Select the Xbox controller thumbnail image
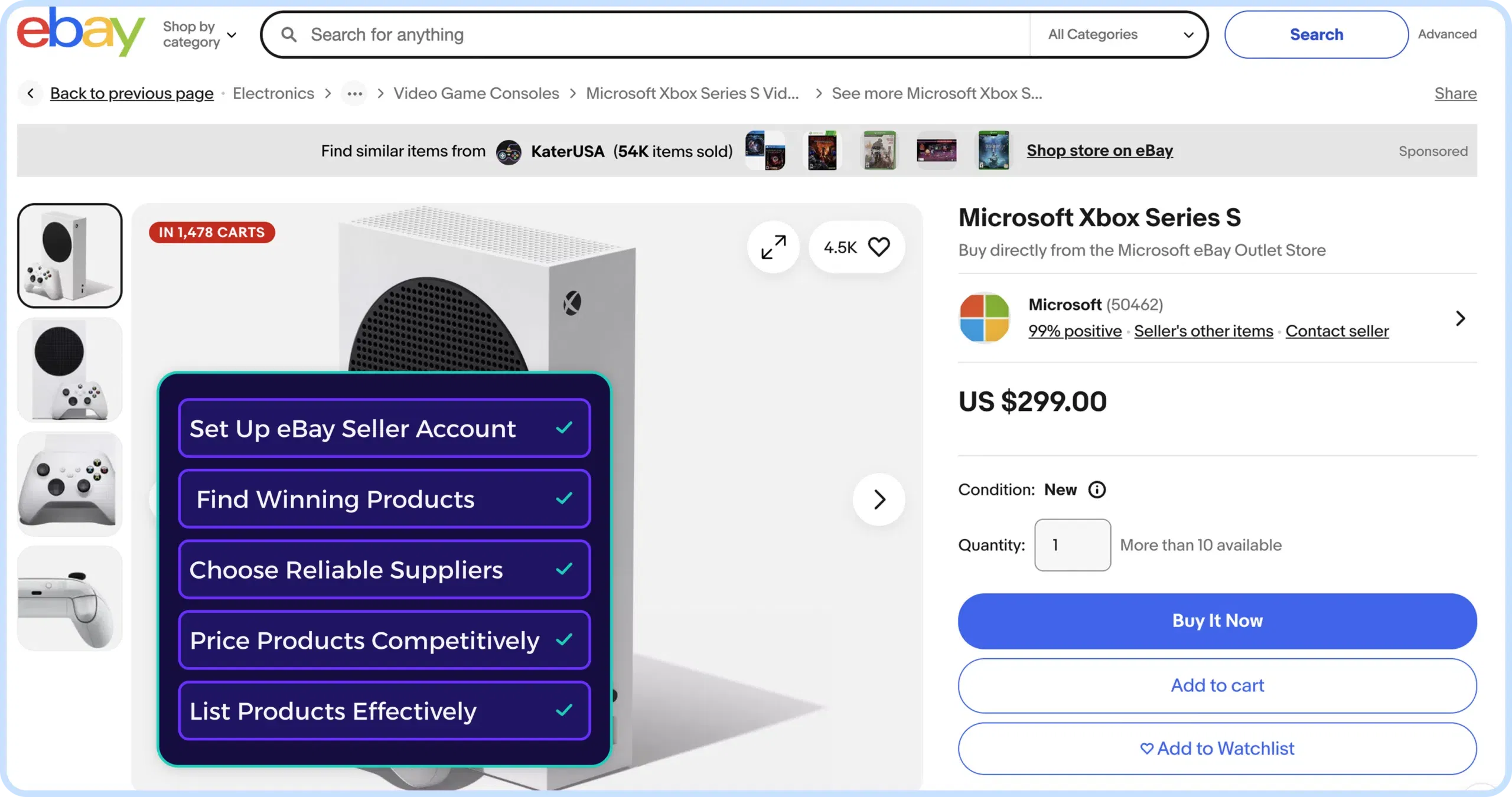The height and width of the screenshot is (797, 1512). (x=69, y=484)
